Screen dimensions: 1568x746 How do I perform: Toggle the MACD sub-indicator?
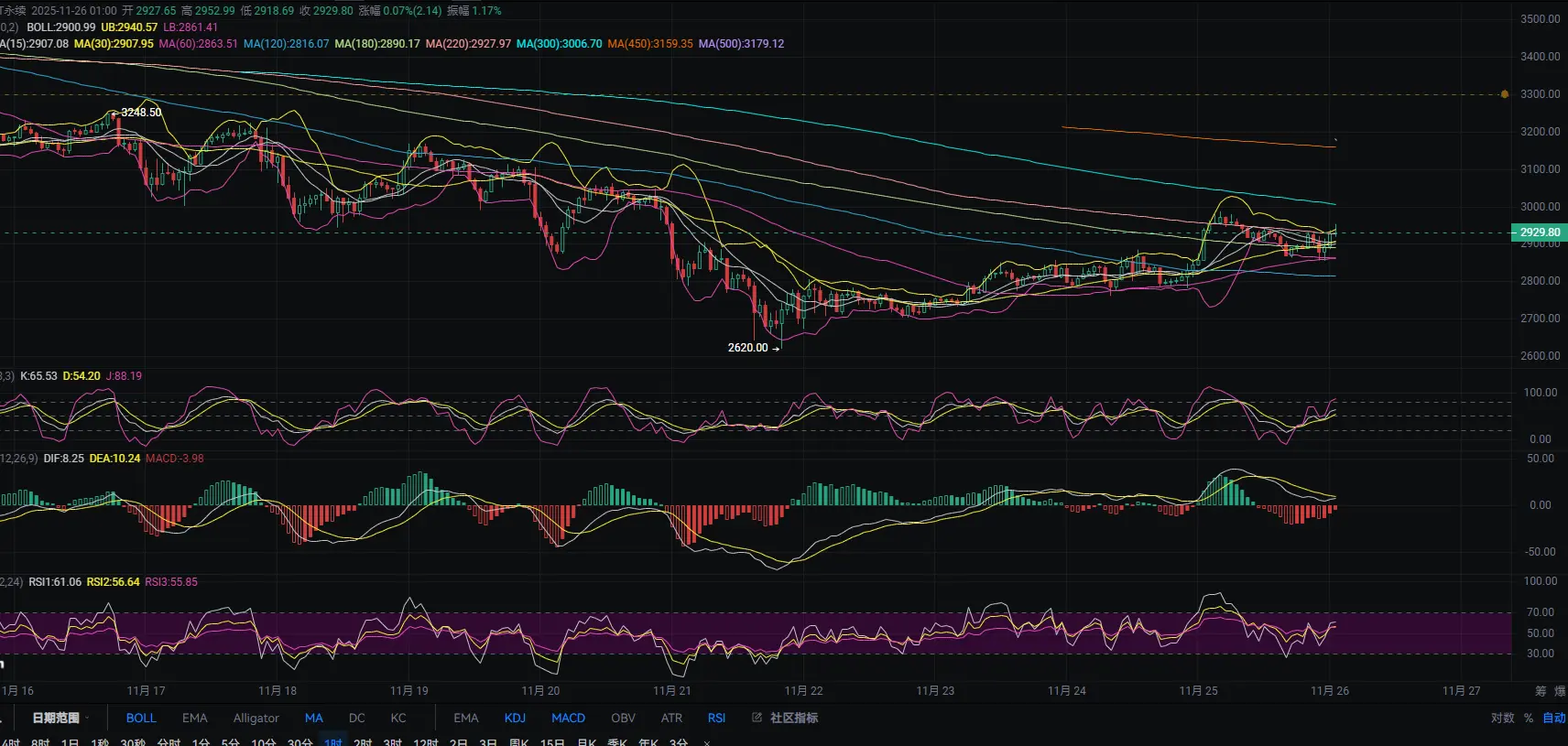568,718
